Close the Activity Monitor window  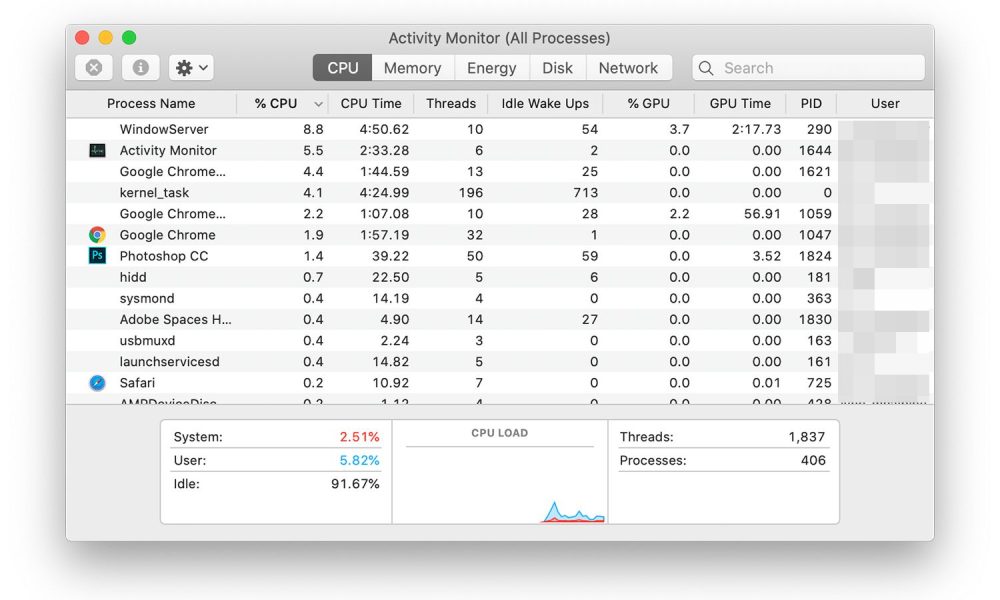click(x=82, y=38)
